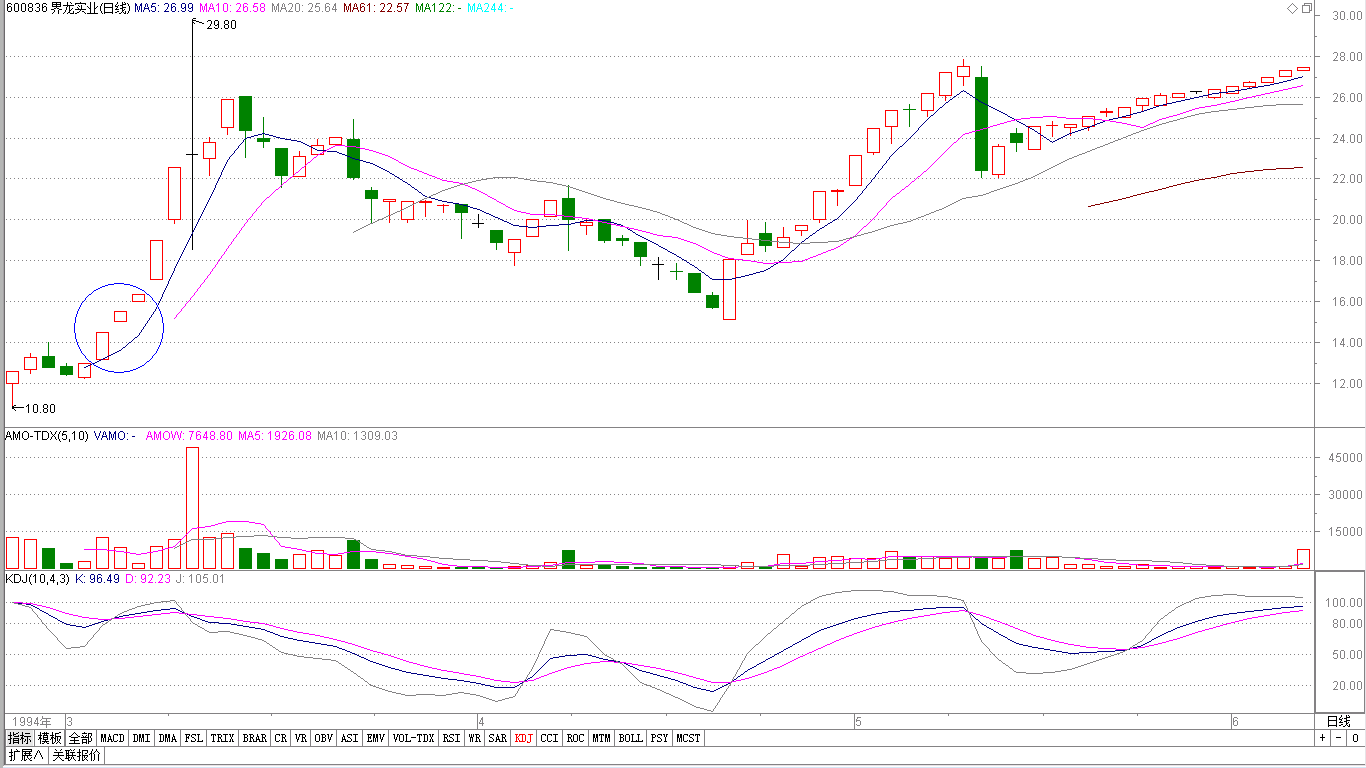This screenshot has width=1366, height=768.
Task: Switch indicator to TRIX
Action: (222, 738)
